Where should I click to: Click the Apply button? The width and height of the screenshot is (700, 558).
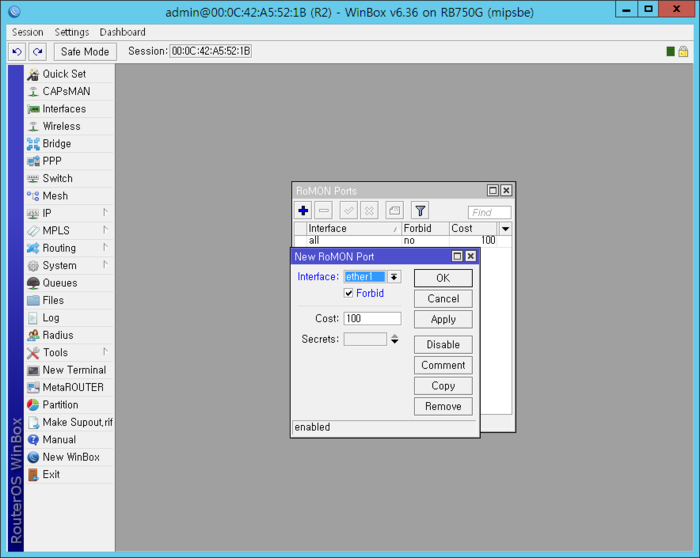[x=443, y=319]
